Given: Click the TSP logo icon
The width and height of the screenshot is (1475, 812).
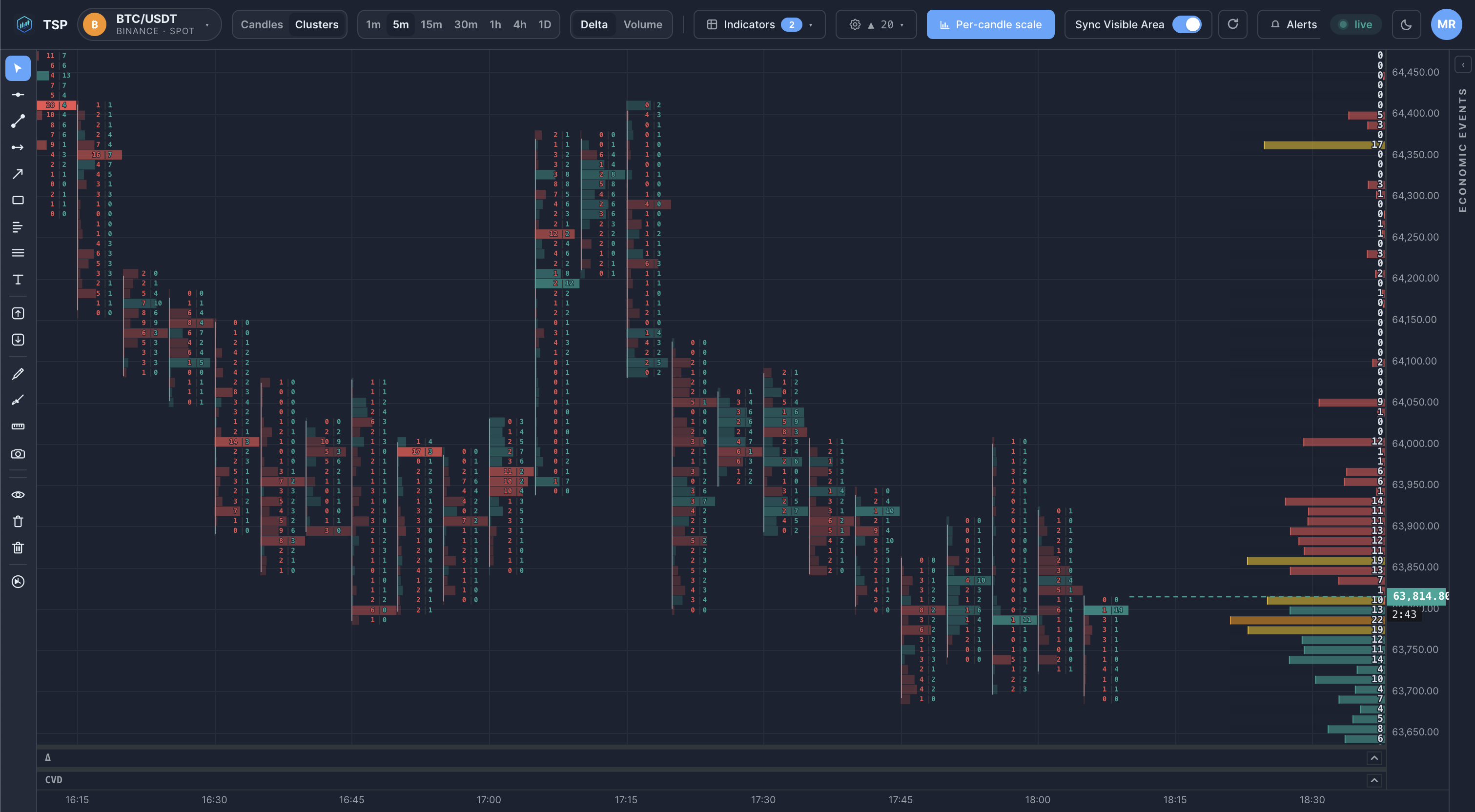Looking at the screenshot, I should (x=24, y=24).
